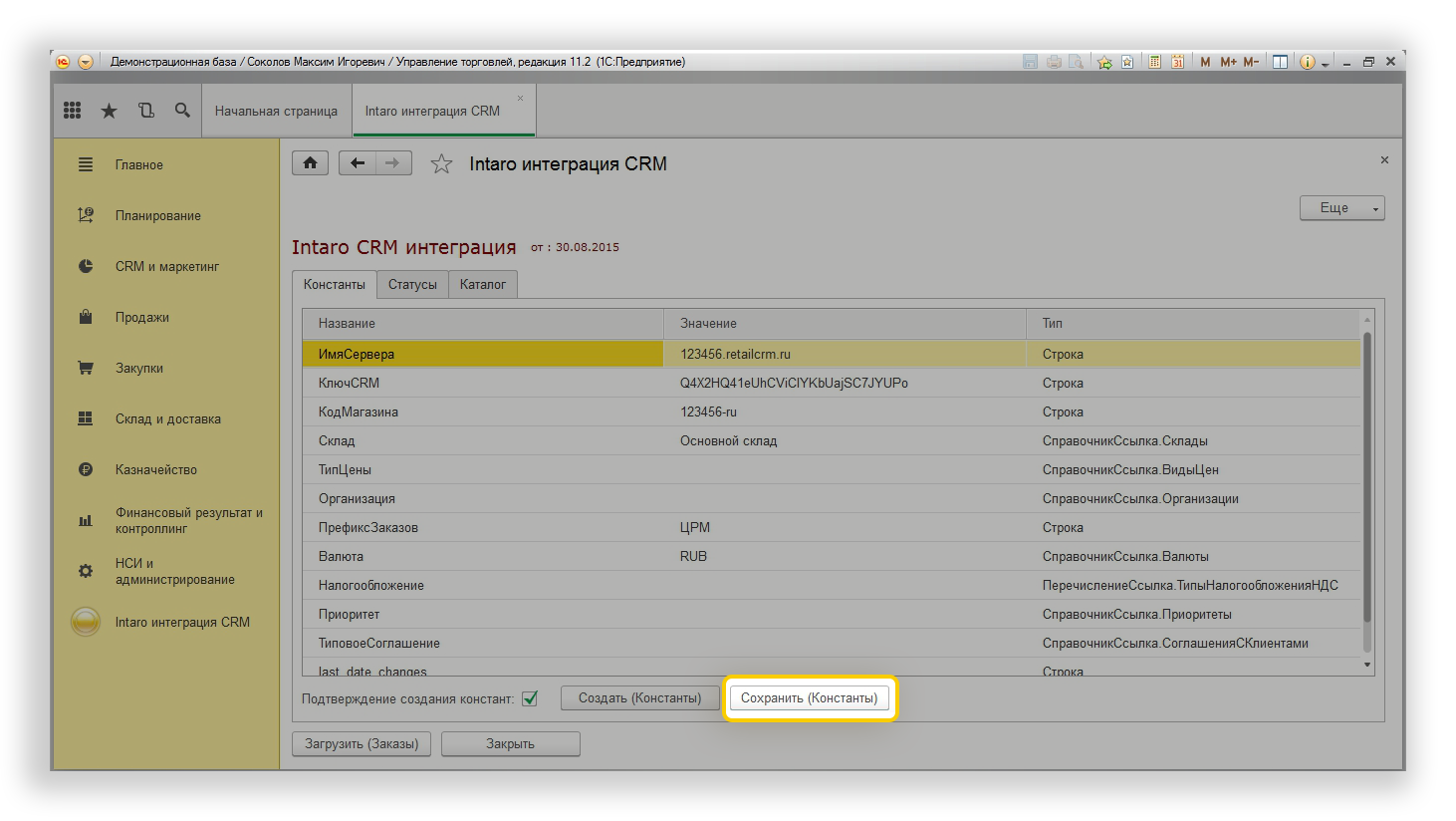Open the orange main menu dropdown in title bar
The width and height of the screenshot is (1456, 821).
click(x=86, y=62)
